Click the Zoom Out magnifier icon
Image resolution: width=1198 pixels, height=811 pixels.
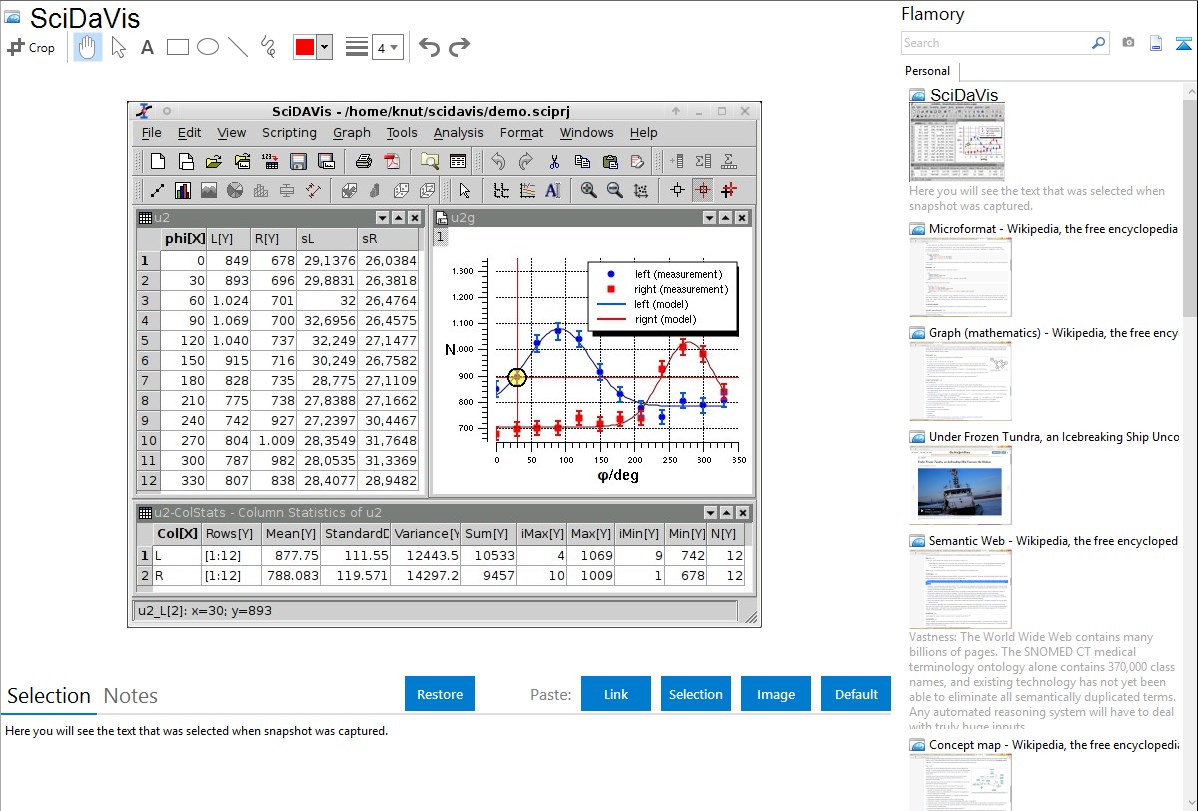coord(614,190)
